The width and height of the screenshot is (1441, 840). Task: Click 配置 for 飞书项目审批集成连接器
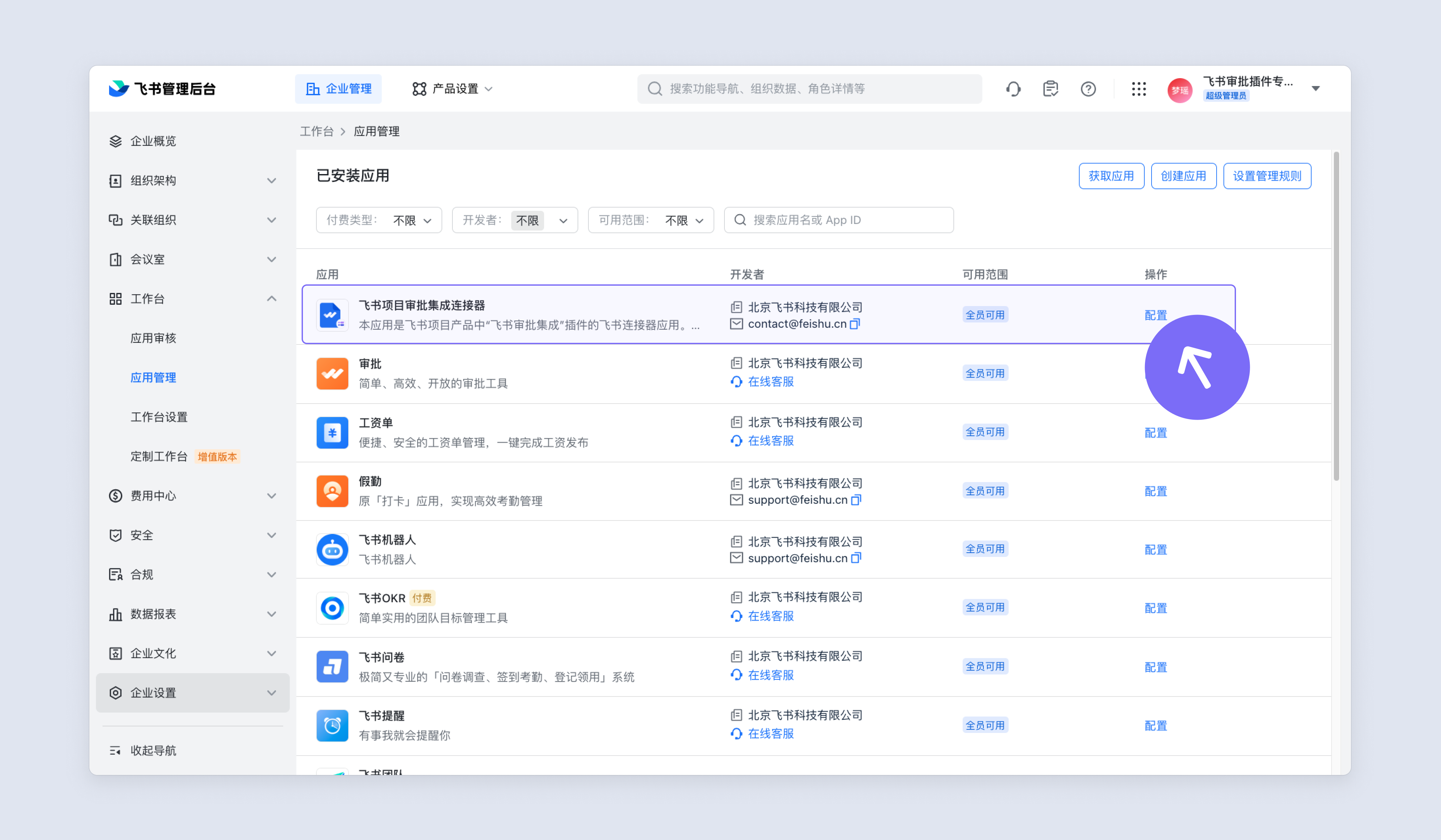click(1156, 316)
